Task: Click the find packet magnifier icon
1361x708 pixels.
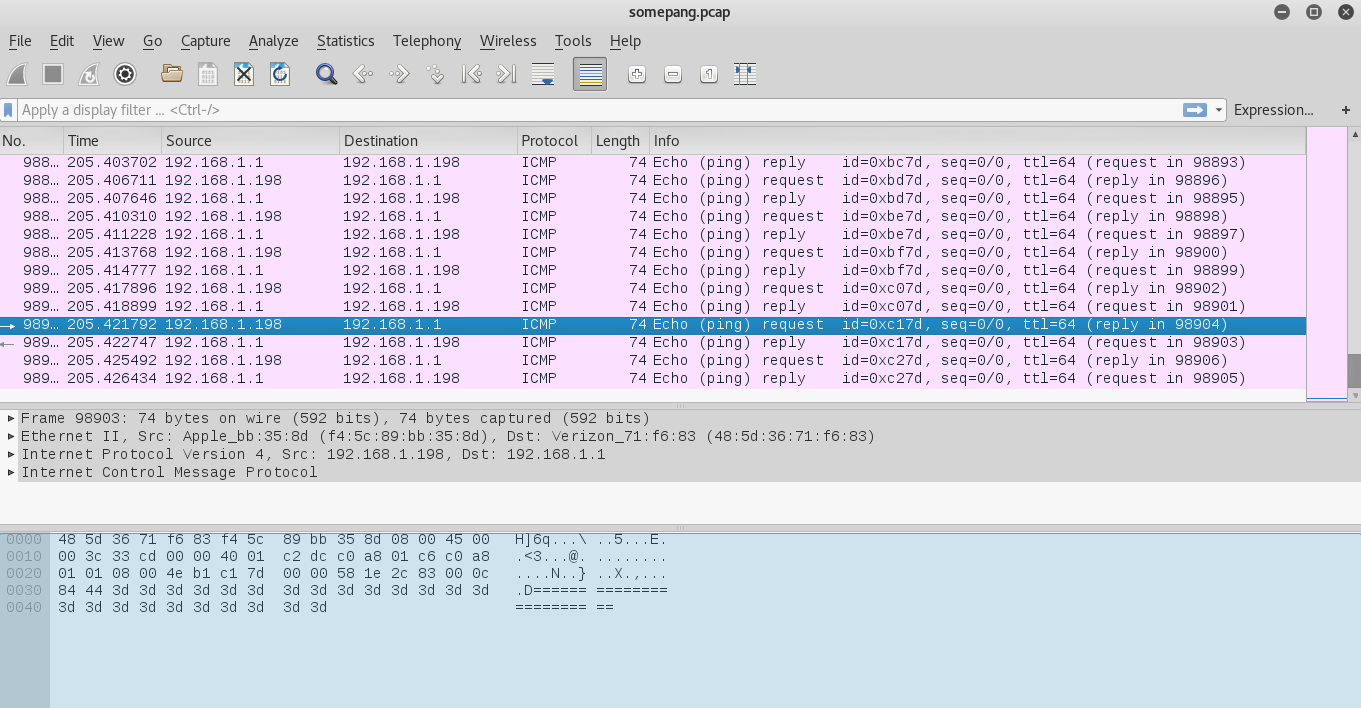Action: (326, 74)
